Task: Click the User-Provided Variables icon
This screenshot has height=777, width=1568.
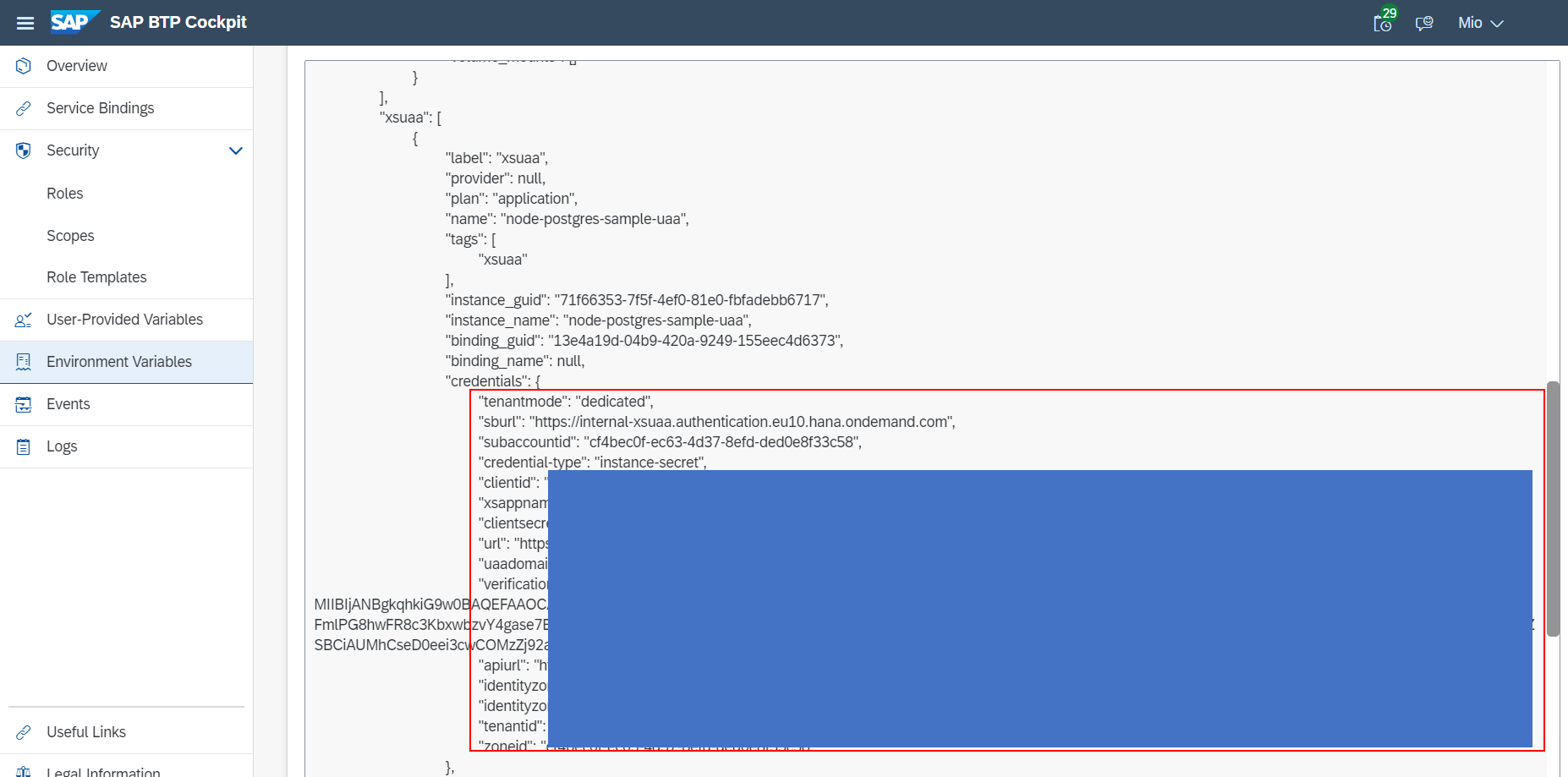Action: pyautogui.click(x=24, y=320)
